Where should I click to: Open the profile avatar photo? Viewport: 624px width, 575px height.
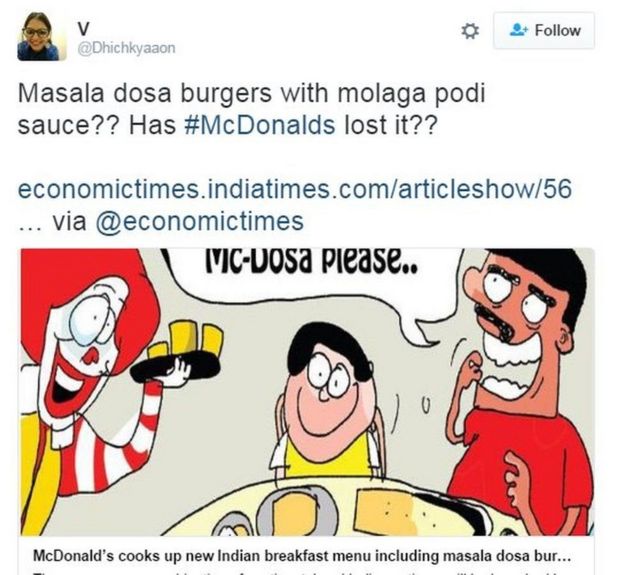(42, 36)
